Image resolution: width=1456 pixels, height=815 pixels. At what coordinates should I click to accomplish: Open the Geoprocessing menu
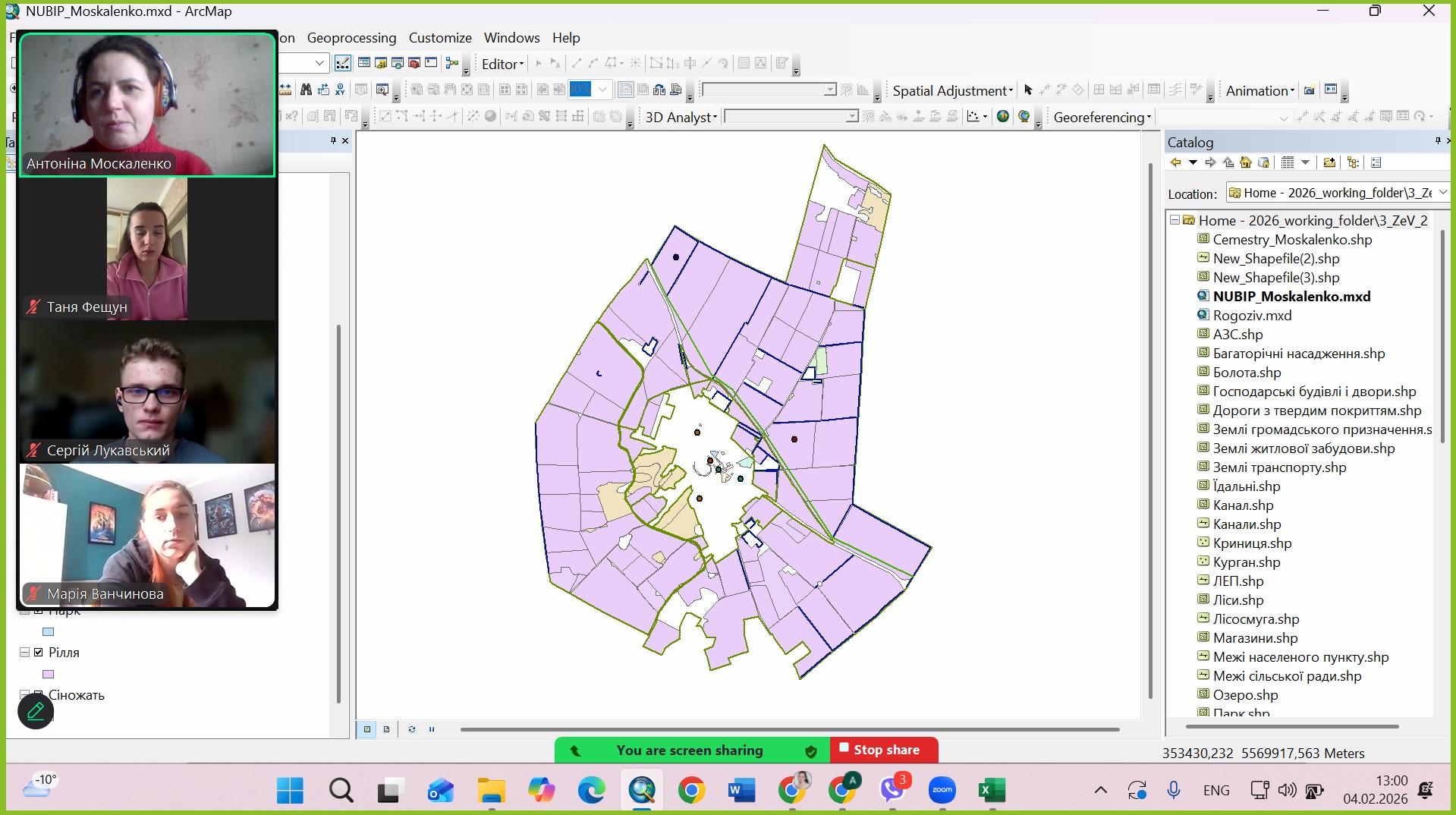tap(351, 38)
